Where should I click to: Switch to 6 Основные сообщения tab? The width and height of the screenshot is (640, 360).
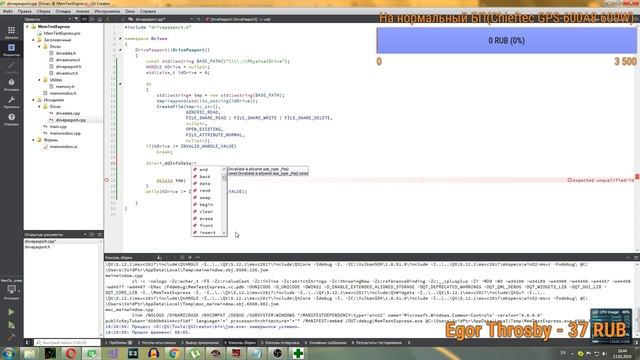pyautogui.click(x=326, y=343)
